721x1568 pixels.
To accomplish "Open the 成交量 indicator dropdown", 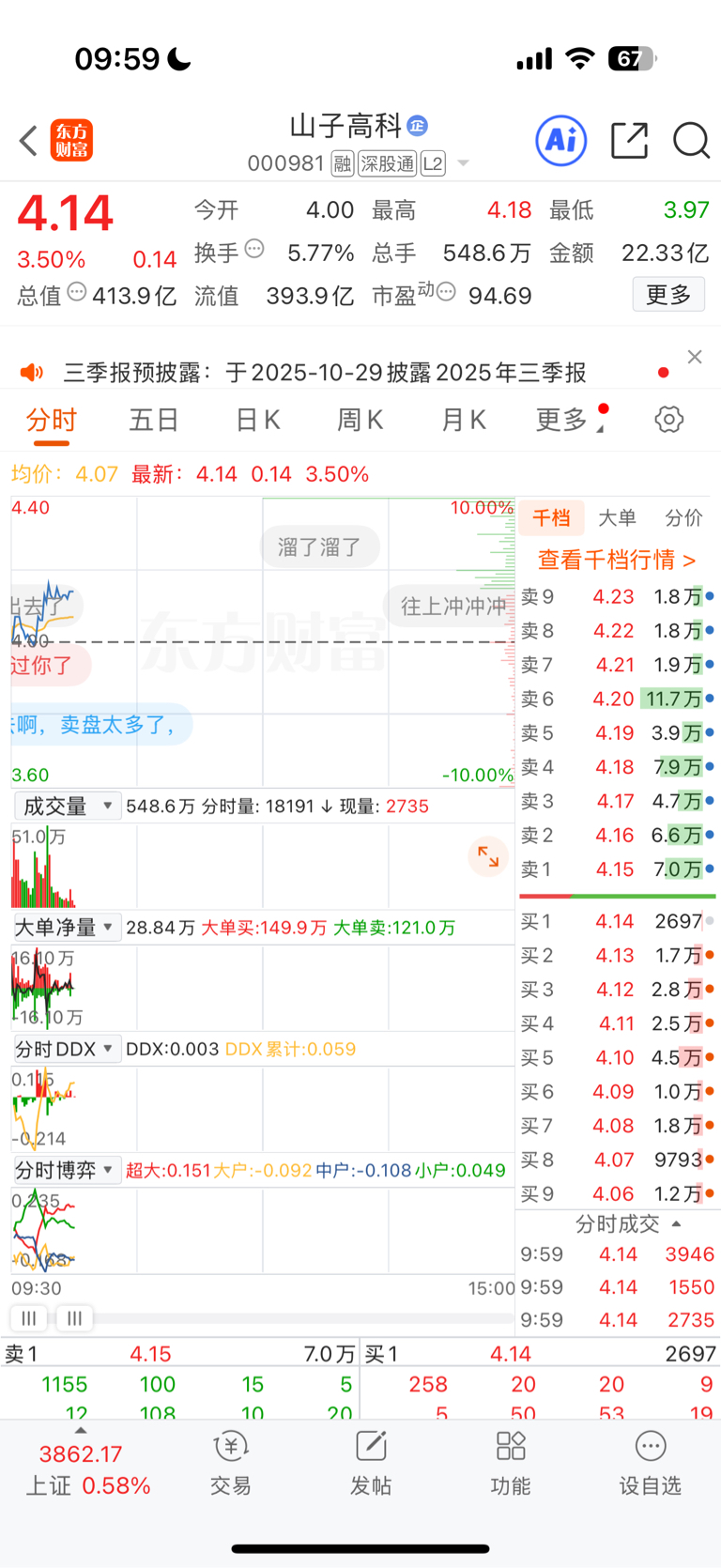I will [68, 806].
